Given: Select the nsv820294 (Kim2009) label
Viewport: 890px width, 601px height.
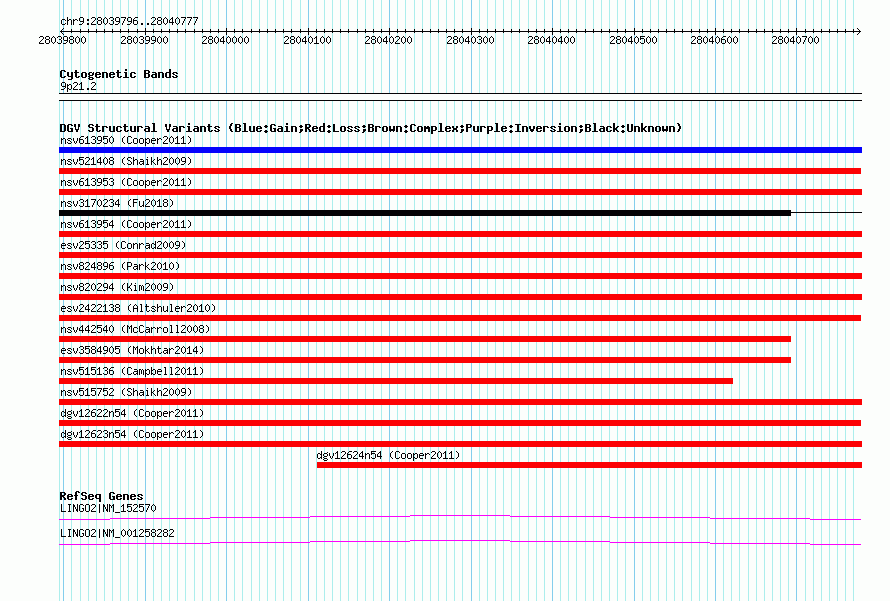Looking at the screenshot, I should coord(117,287).
